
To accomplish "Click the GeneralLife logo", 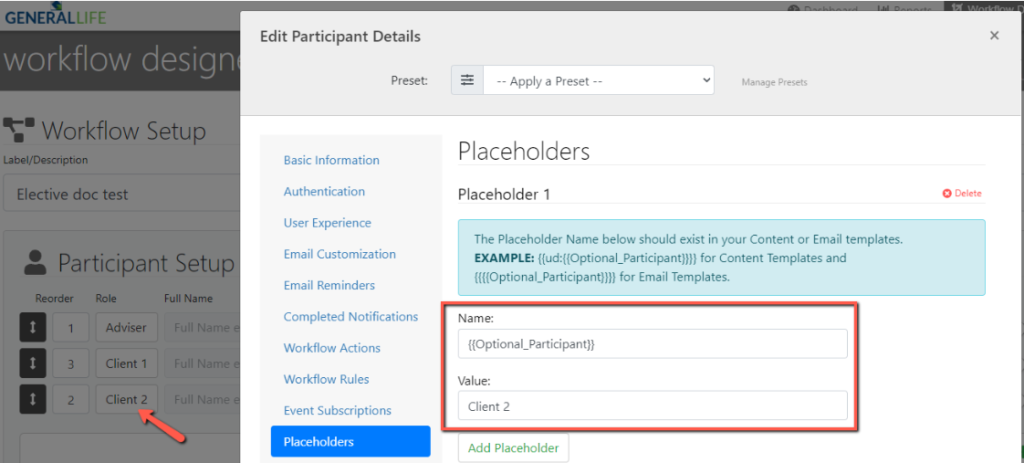I will [54, 17].
